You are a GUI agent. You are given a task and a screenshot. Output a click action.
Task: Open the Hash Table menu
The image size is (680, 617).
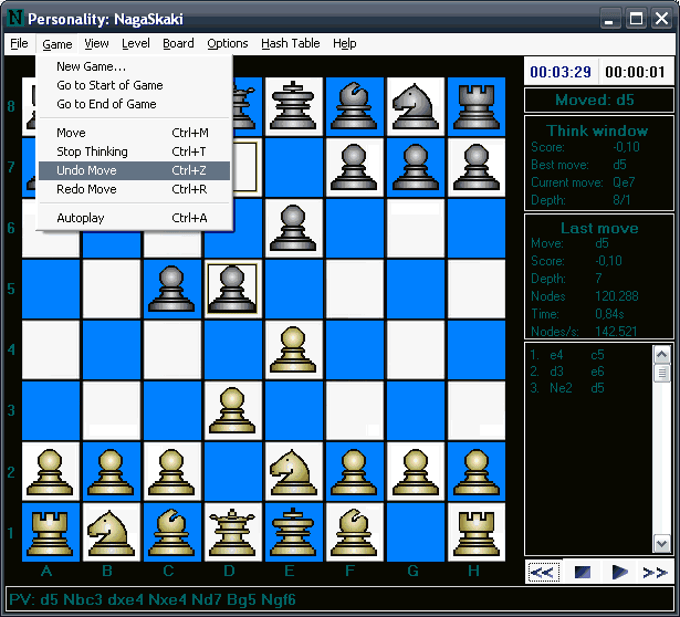(291, 44)
